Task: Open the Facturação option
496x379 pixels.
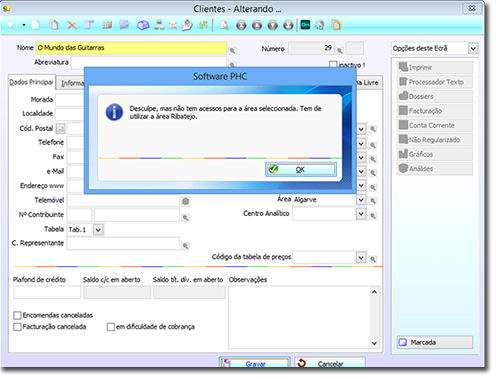Action: pyautogui.click(x=435, y=111)
